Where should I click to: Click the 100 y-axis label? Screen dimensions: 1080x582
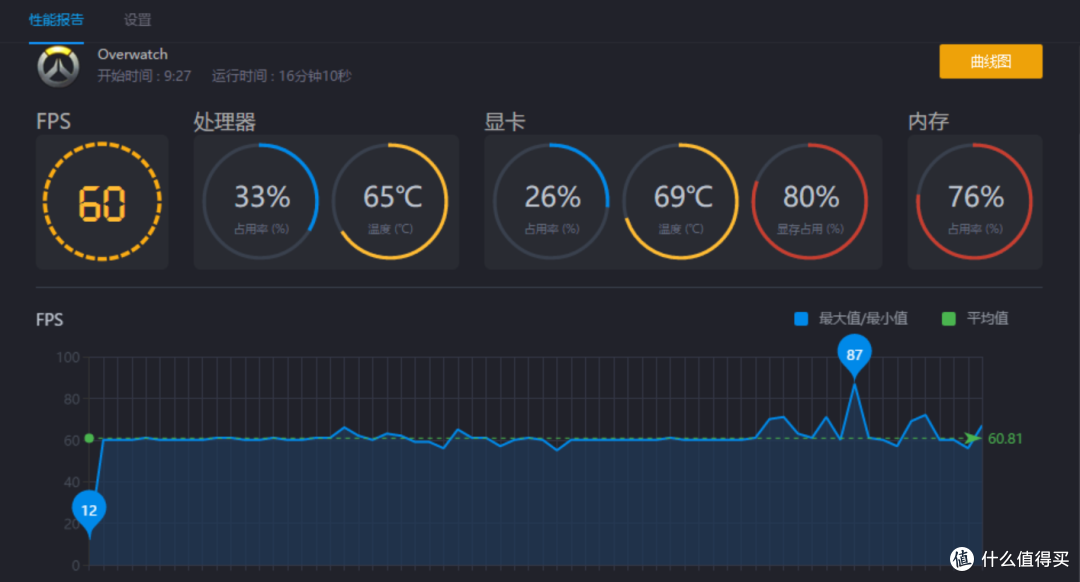68,357
